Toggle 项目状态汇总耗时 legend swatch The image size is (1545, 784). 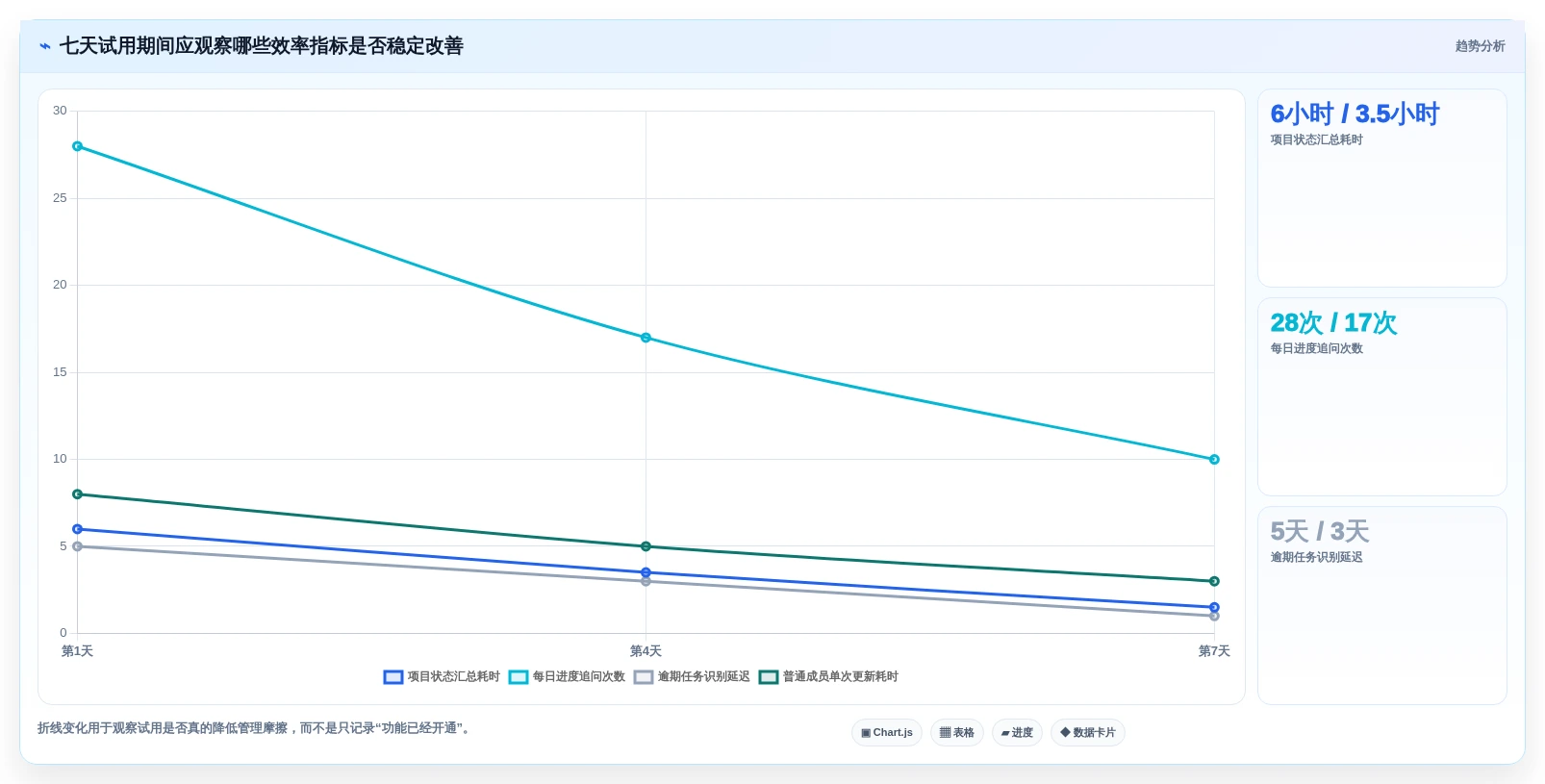[x=393, y=677]
